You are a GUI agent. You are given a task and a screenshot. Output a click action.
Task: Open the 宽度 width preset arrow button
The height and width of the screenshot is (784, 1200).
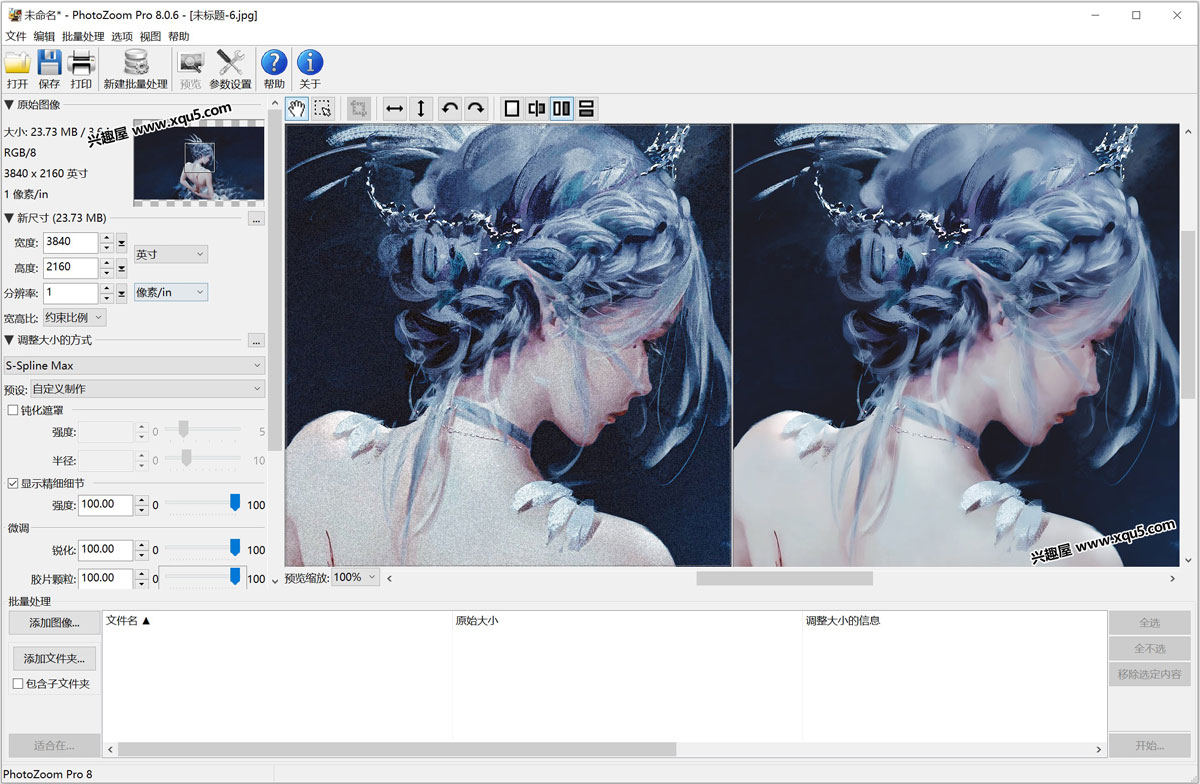point(121,242)
